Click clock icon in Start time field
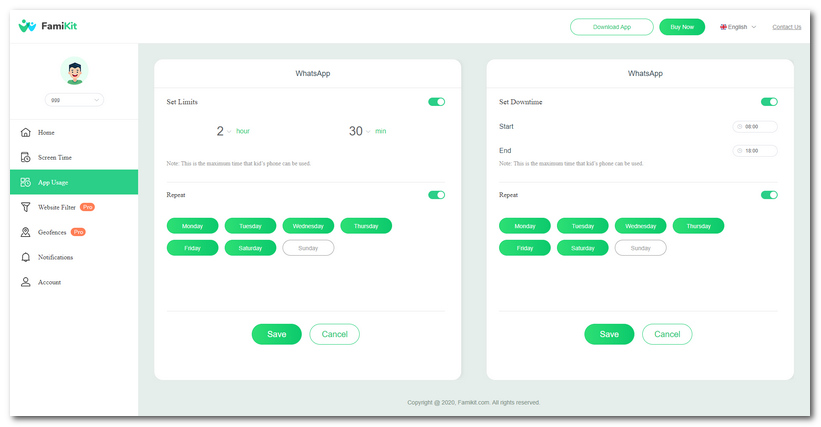 pos(739,127)
